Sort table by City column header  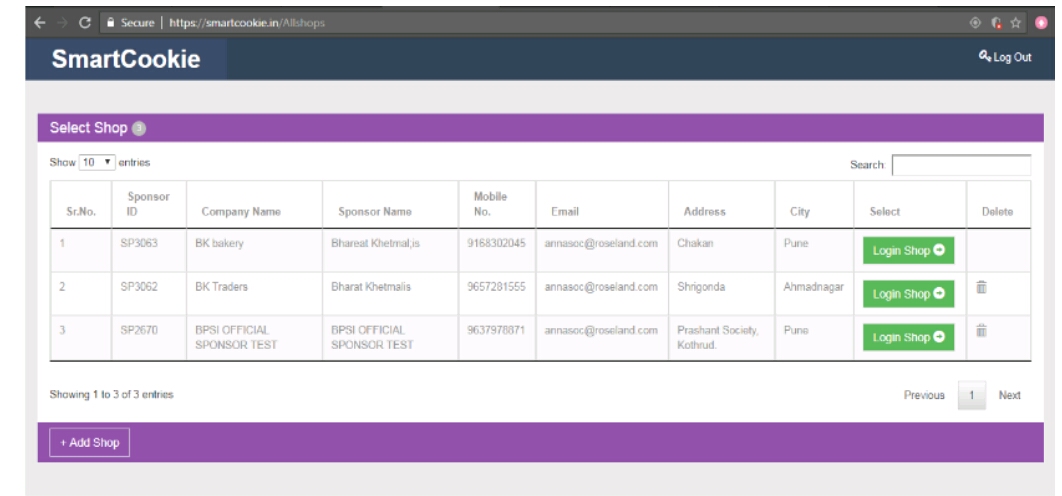coord(799,211)
